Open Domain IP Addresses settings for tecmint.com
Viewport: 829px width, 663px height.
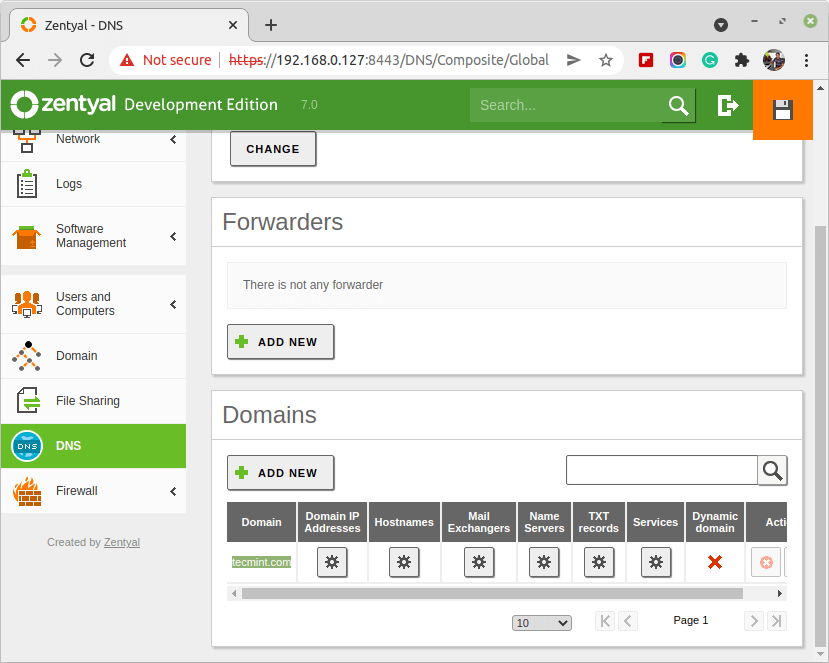[x=332, y=561]
